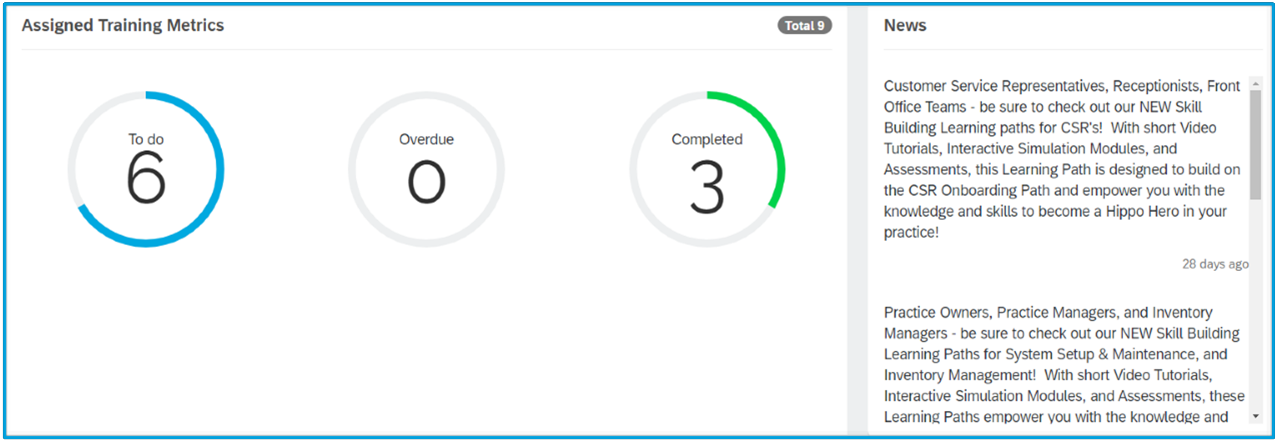Click the News scrollbar down arrow
Viewport: 1278px width, 443px height.
coord(1255,415)
